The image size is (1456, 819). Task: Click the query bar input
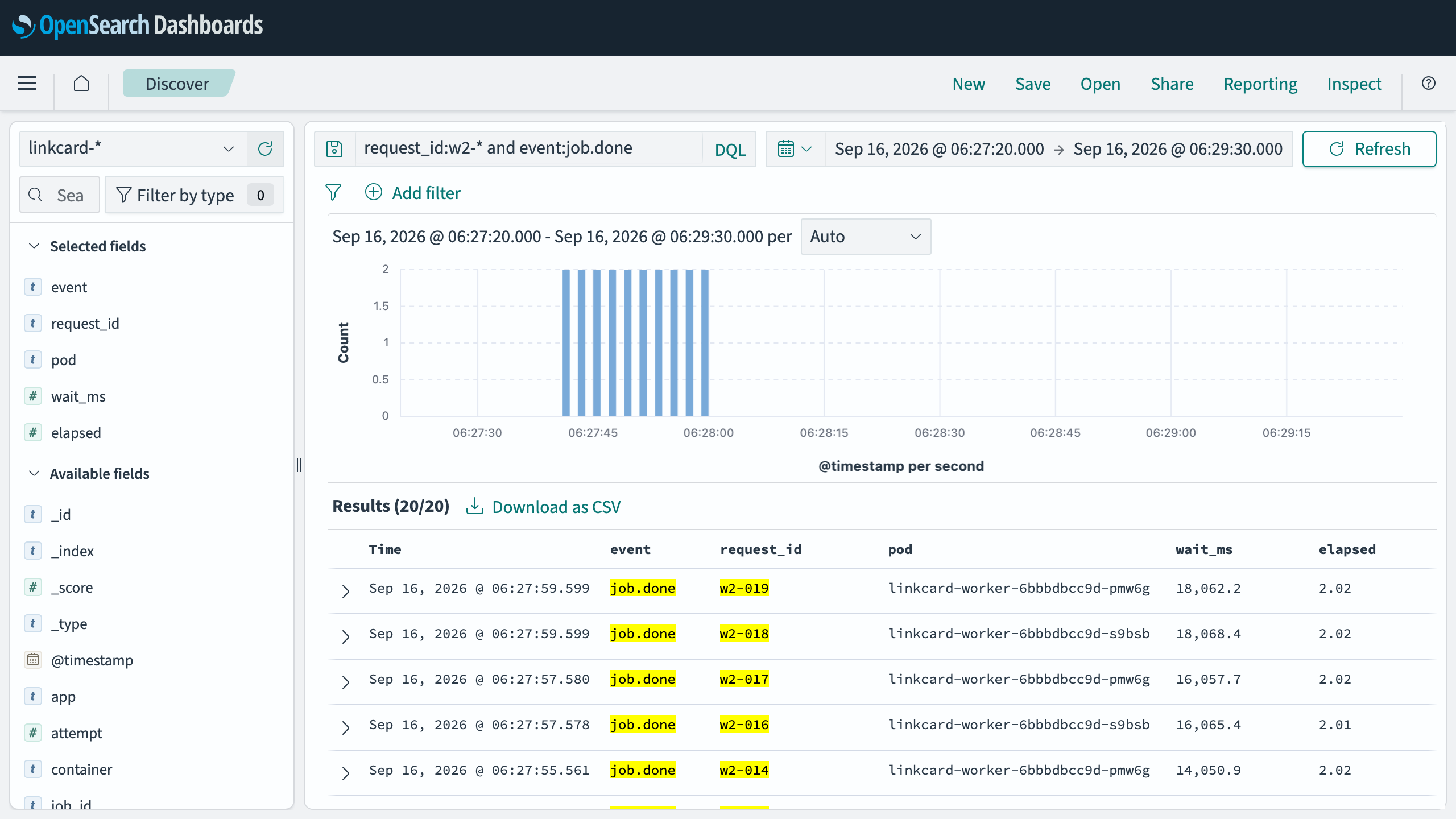528,148
